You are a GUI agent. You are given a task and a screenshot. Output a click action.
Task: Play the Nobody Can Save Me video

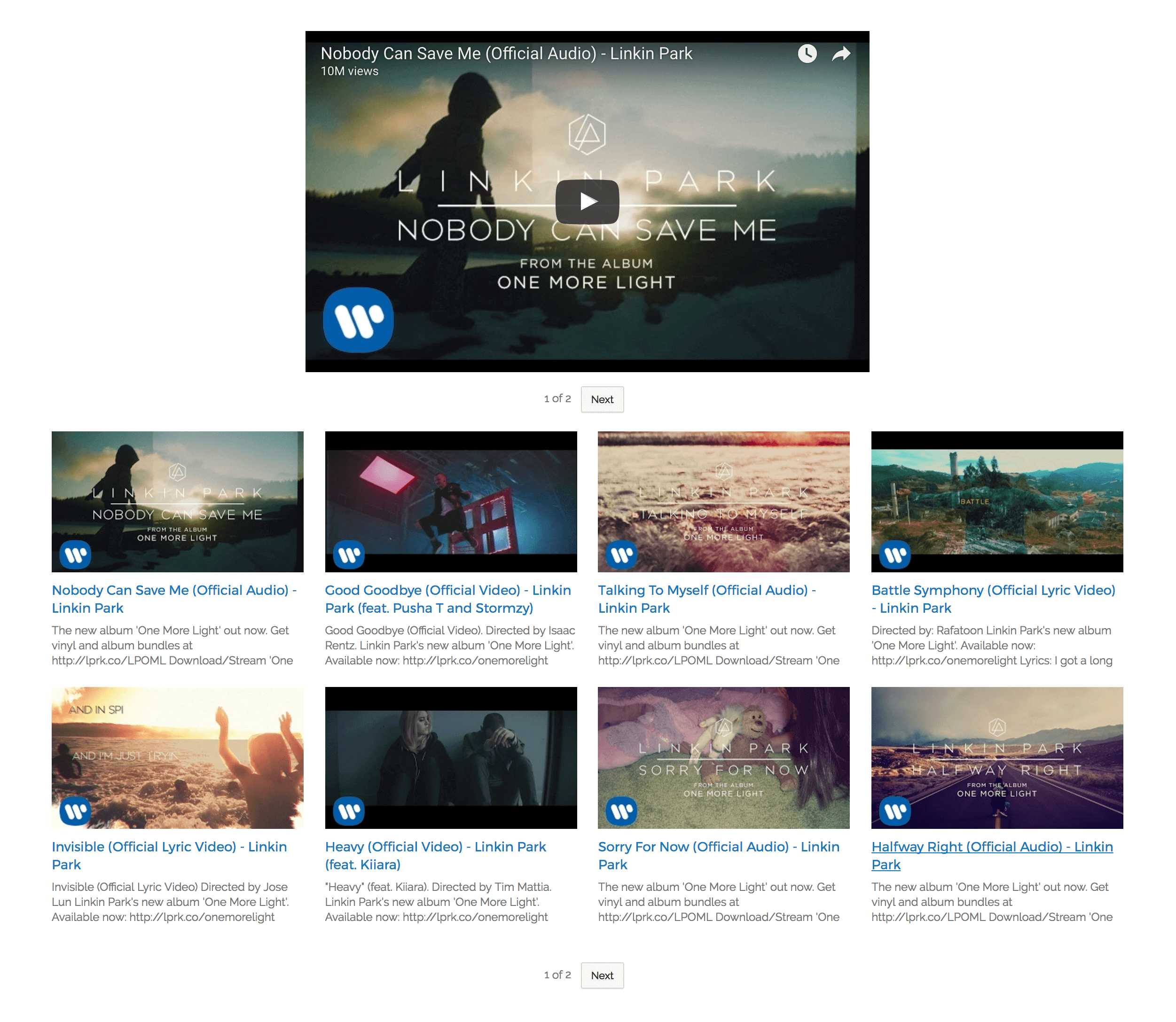click(587, 201)
